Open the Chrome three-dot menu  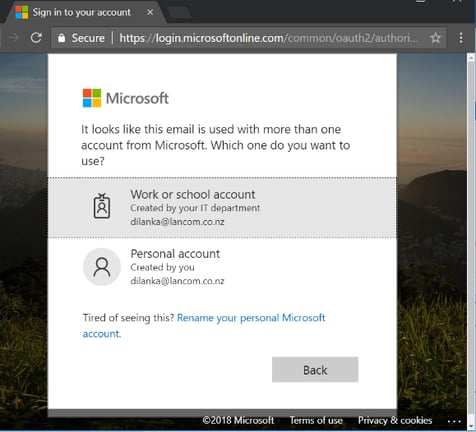point(461,38)
